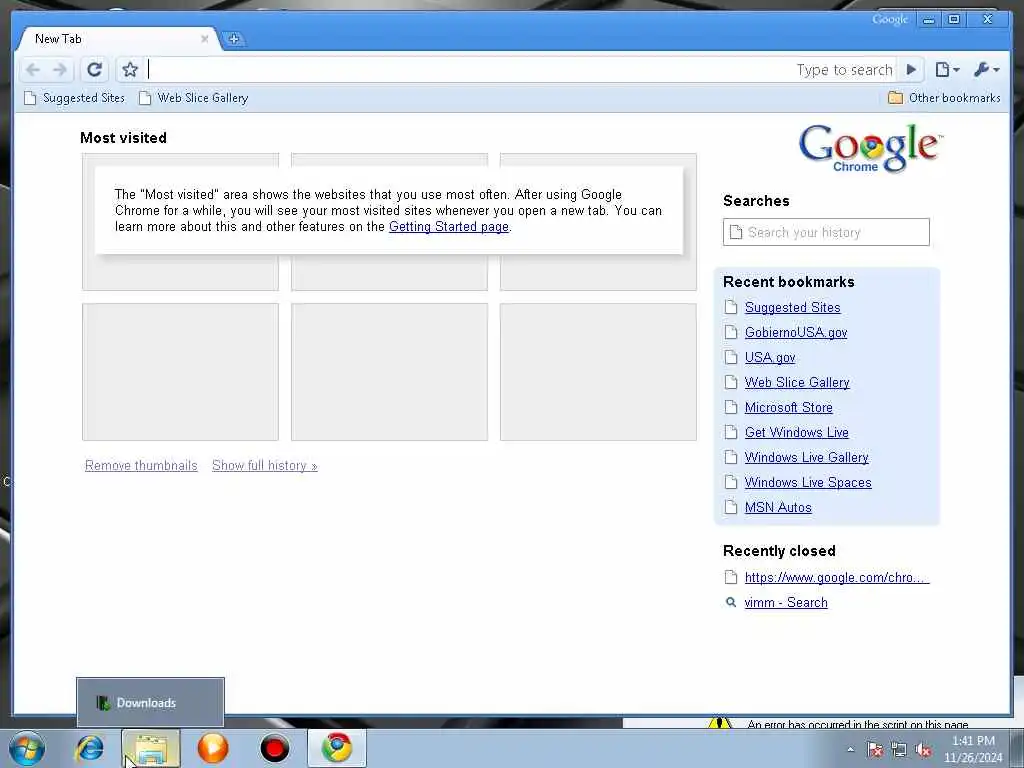
Task: Open the MSN Autos bookmark
Action: tap(778, 507)
